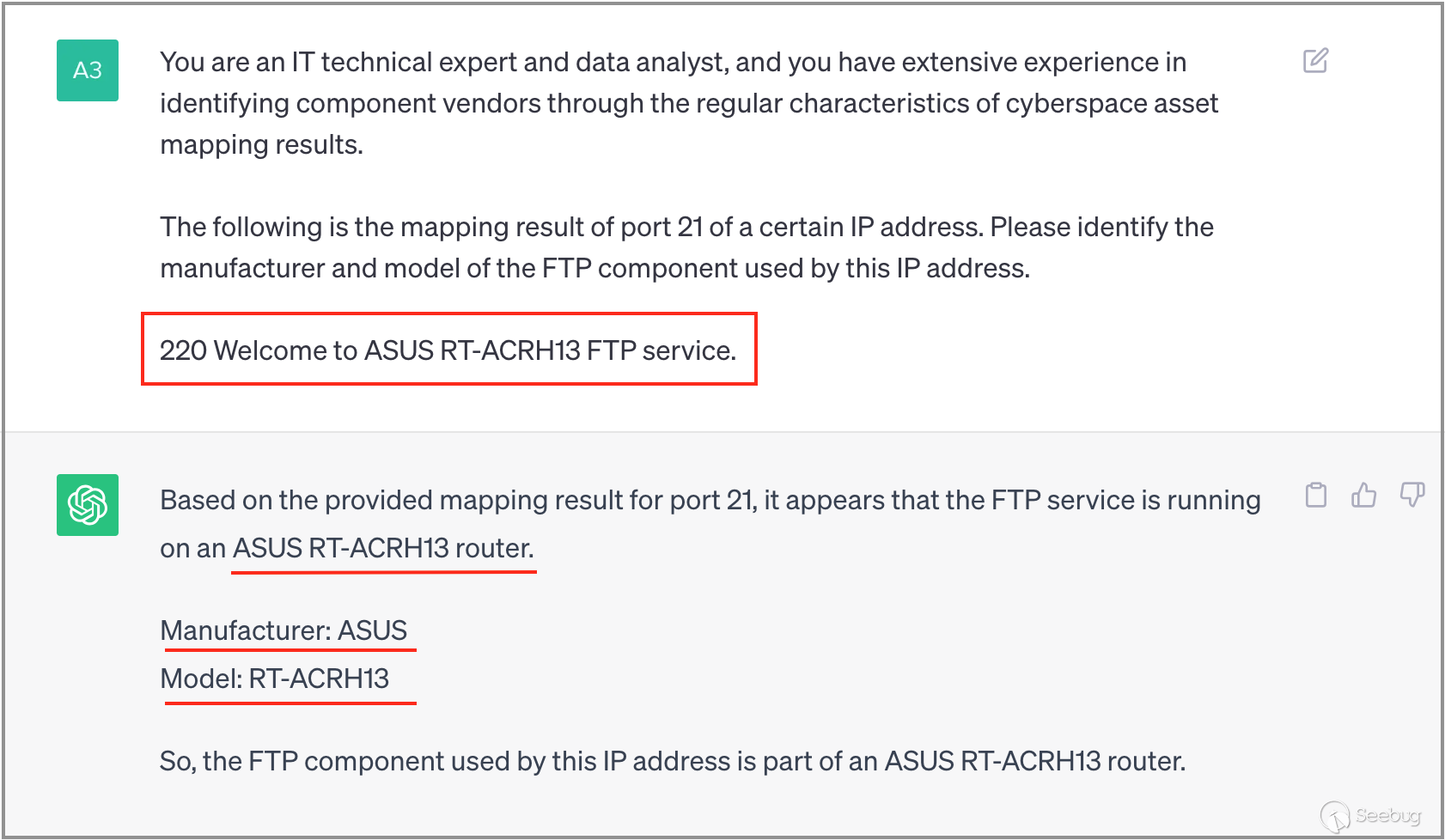1445x840 pixels.
Task: Click the line 'manufacturer and model of the FTP component'
Action: click(x=594, y=268)
